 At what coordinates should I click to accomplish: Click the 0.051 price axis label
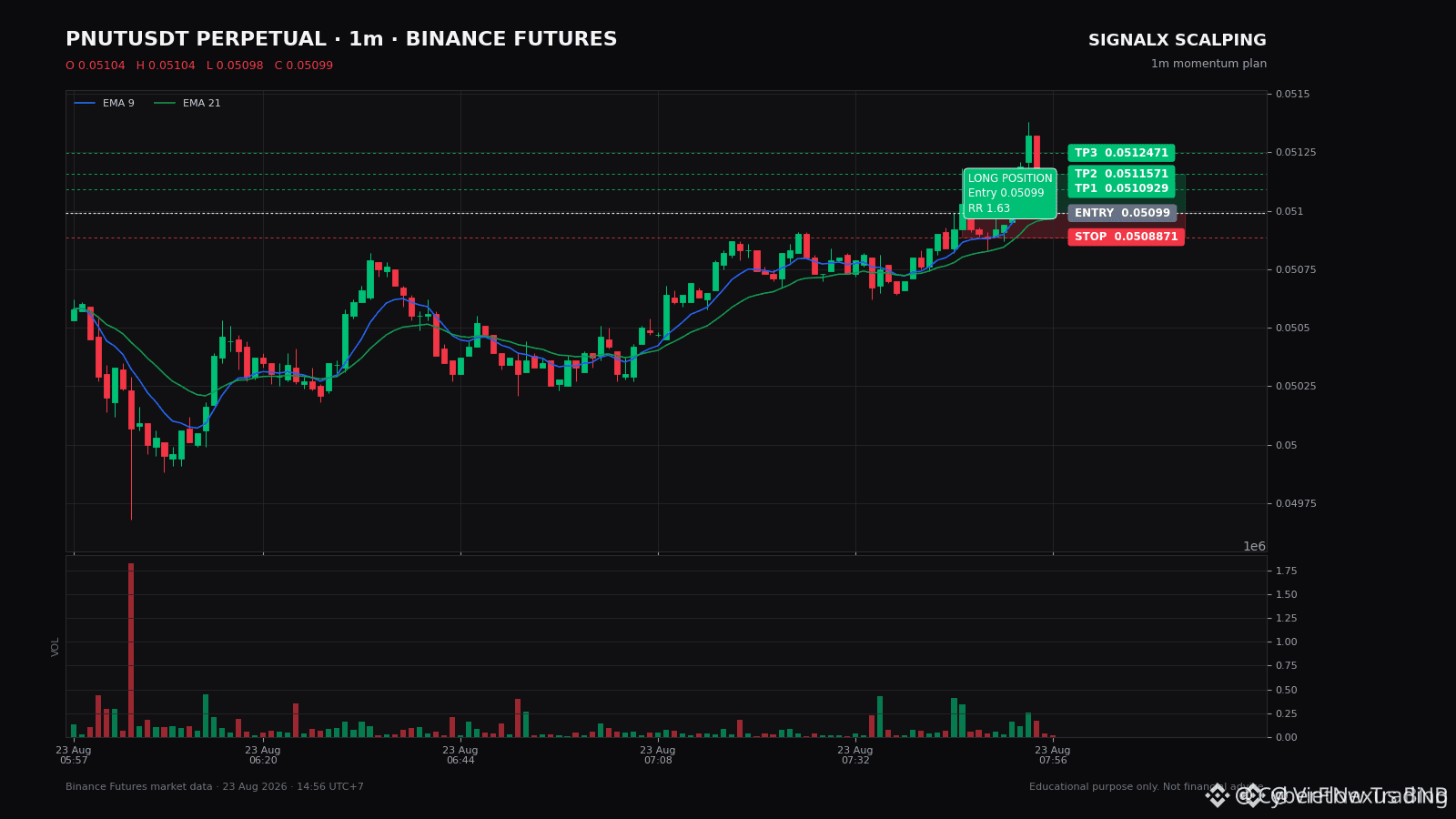point(1290,211)
